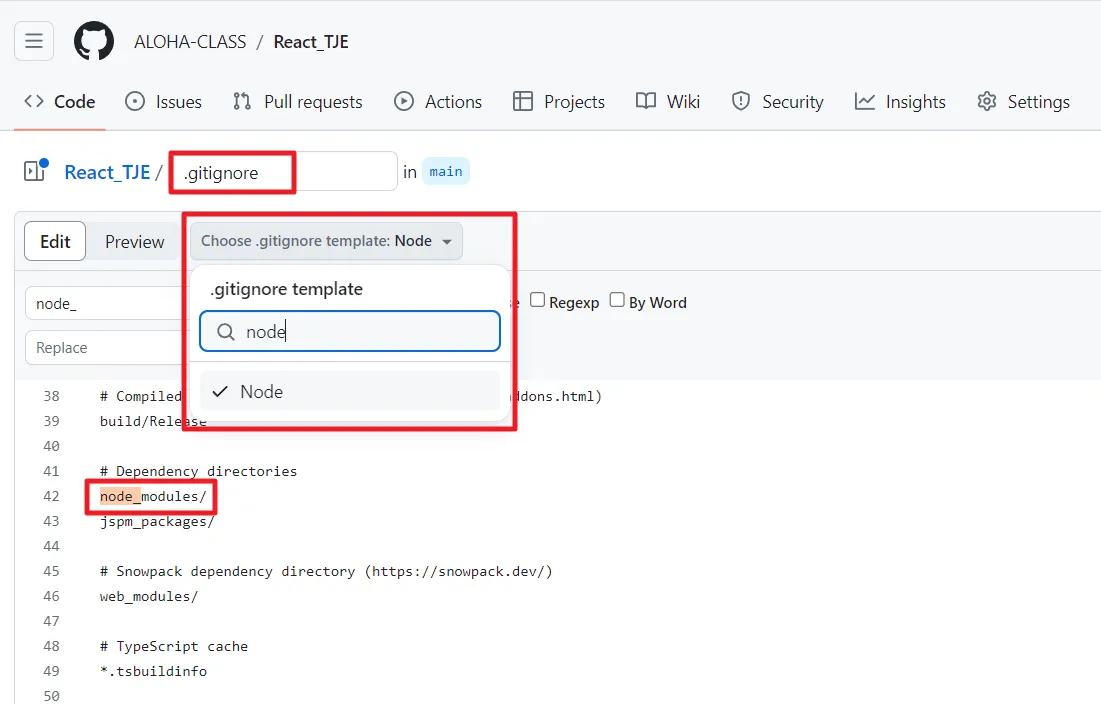Click the GitHub Octocat logo

coord(94,41)
